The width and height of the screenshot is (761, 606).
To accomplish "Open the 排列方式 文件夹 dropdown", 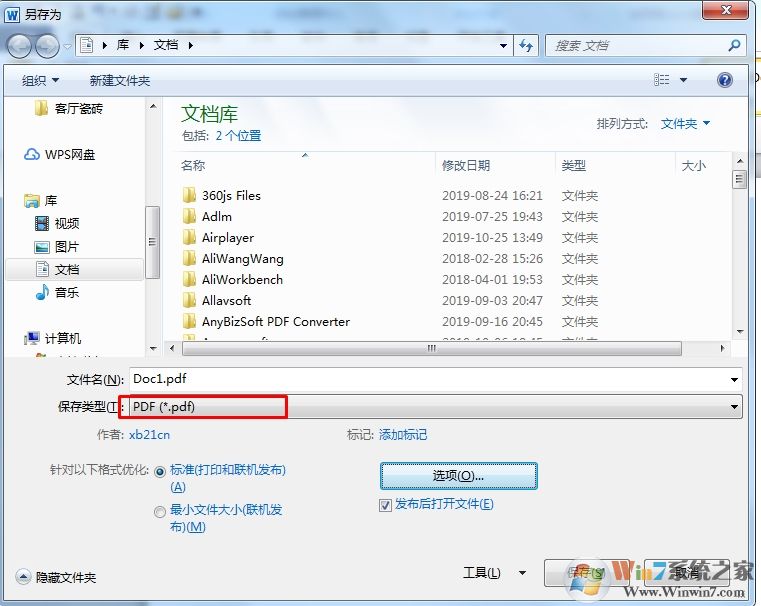I will pyautogui.click(x=685, y=124).
